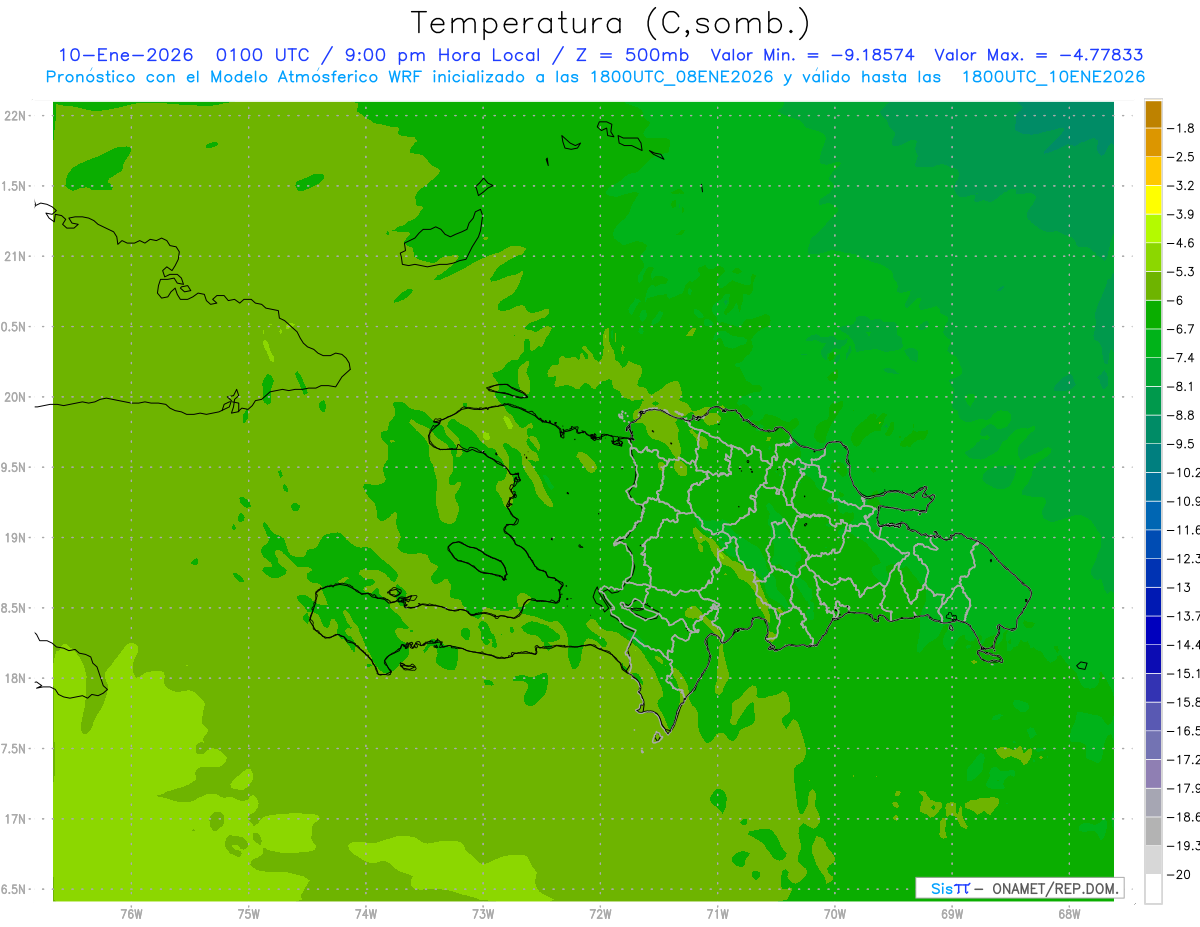
Task: Click the '-20' legend value
Action: pos(1179,874)
